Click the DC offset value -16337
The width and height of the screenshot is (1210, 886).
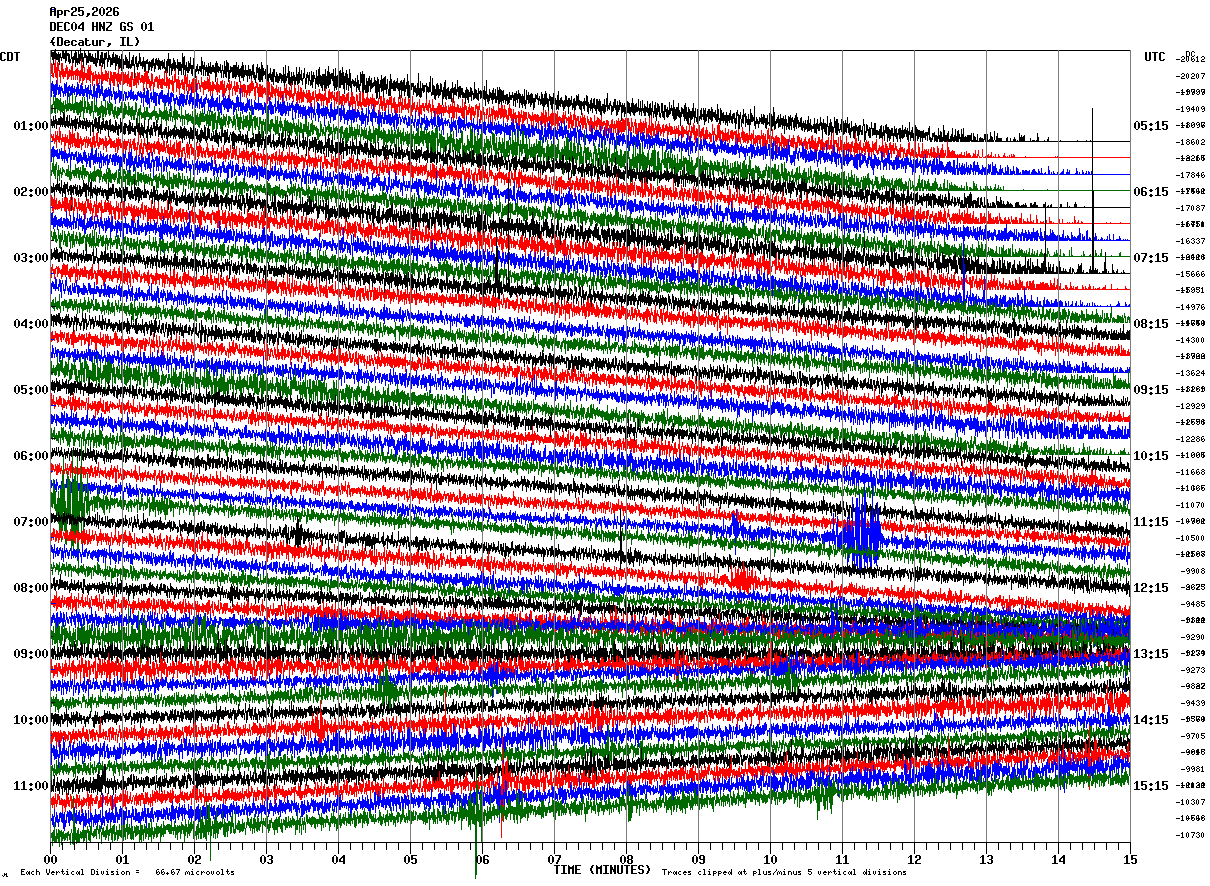tap(1192, 241)
